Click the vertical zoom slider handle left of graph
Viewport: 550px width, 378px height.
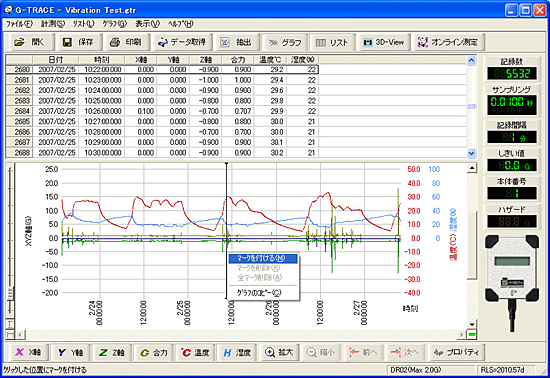(x=10, y=292)
